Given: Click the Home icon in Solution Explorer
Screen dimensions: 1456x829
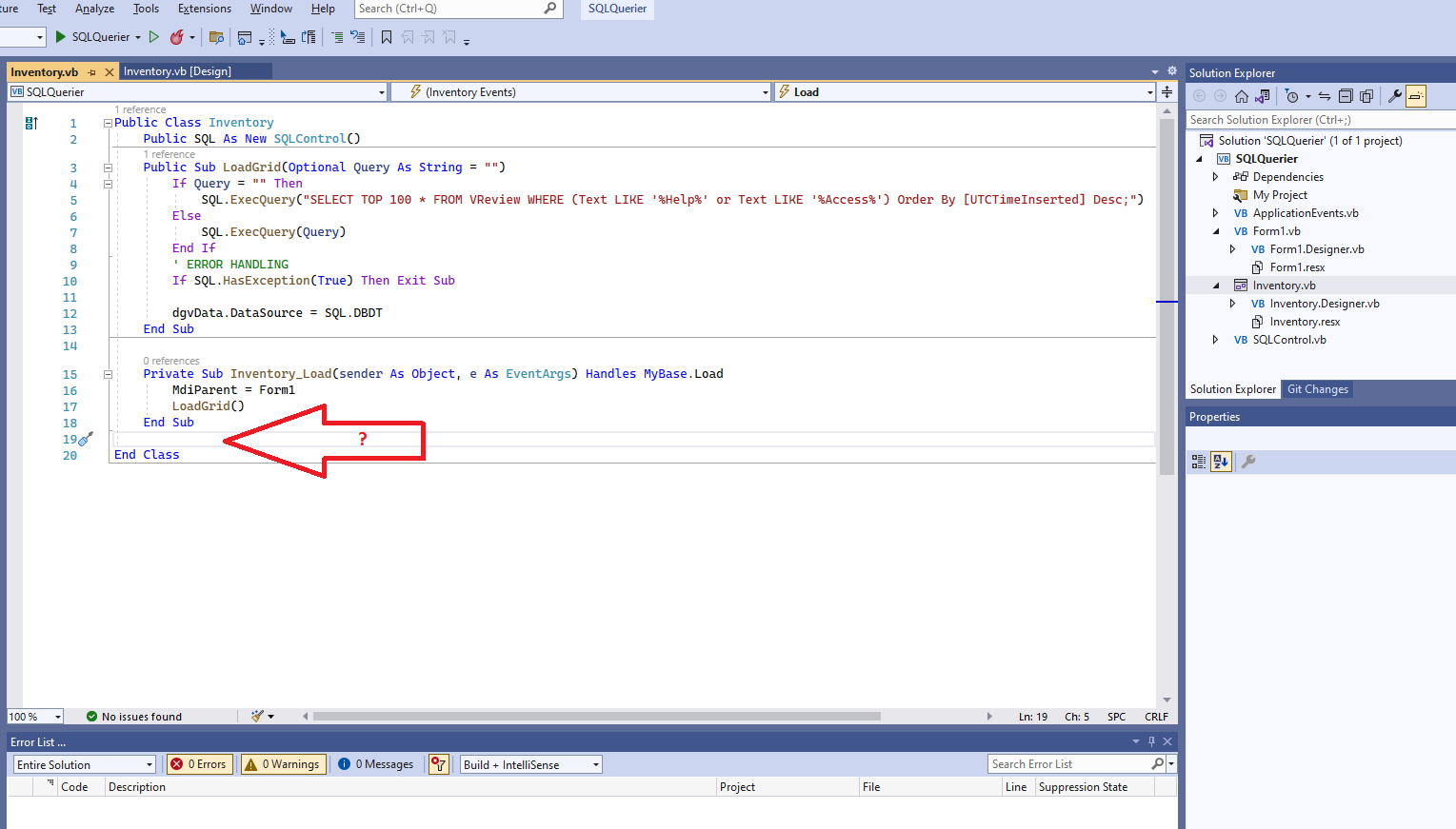Looking at the screenshot, I should point(1241,96).
